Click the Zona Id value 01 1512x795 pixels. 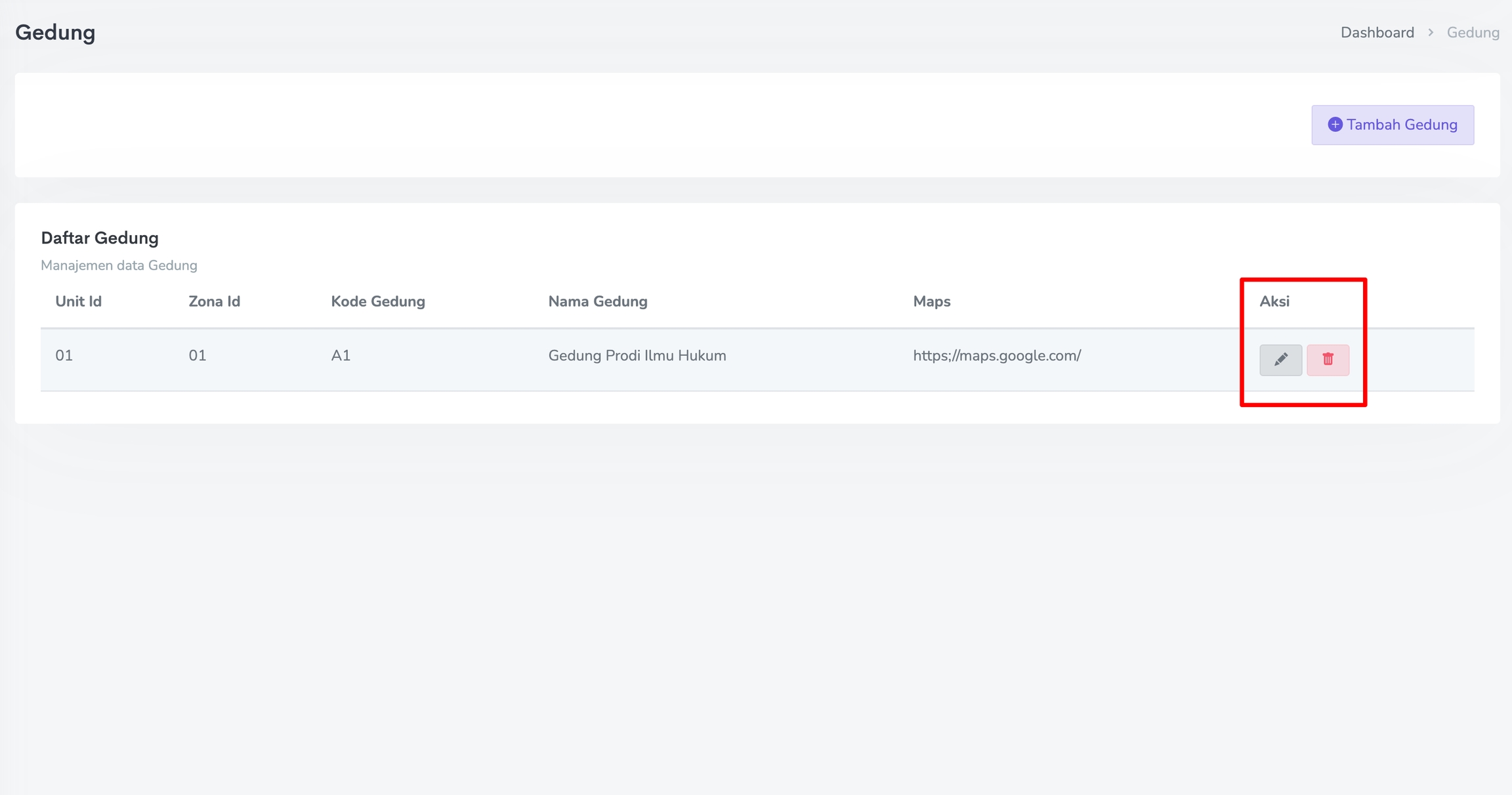coord(197,356)
